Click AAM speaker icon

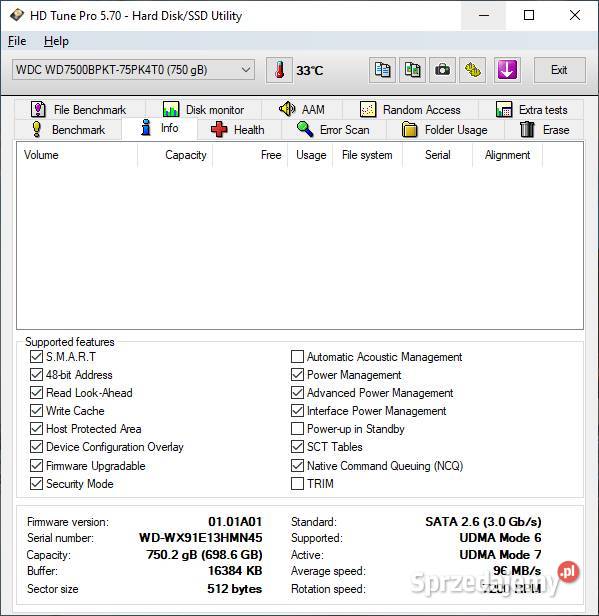287,109
